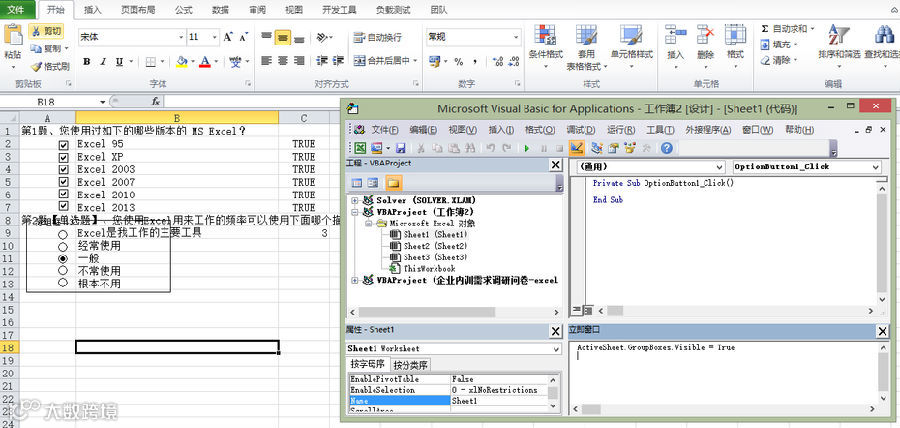
Task: Click View Code icon in project panel
Action: pos(356,183)
